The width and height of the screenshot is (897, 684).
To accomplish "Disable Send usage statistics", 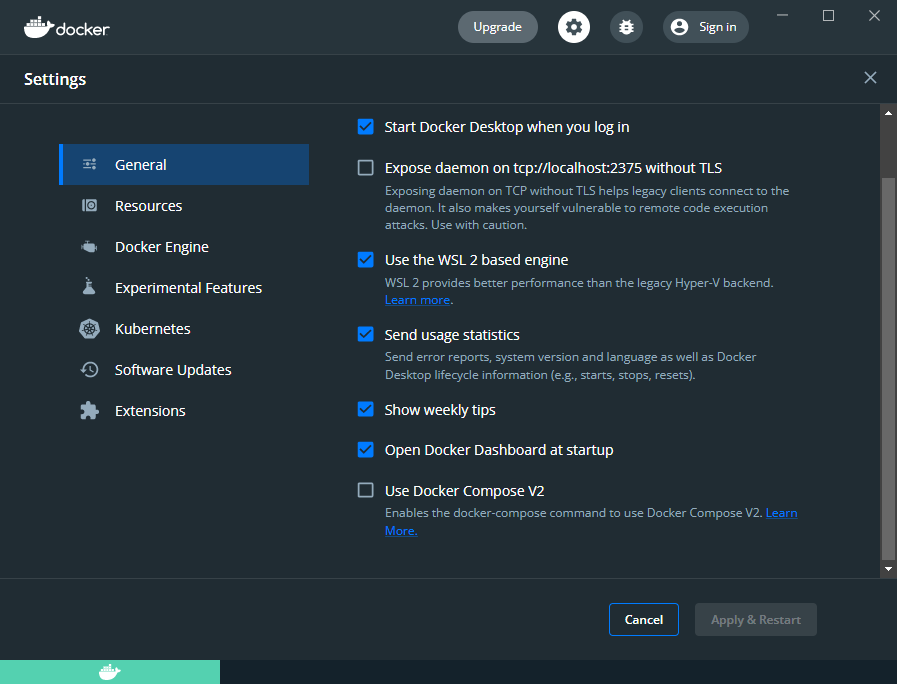I will tap(365, 334).
